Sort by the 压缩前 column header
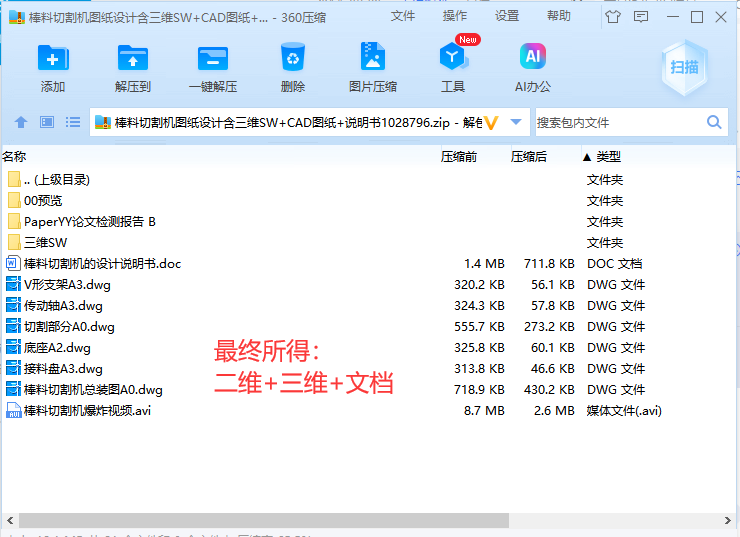 click(x=459, y=157)
